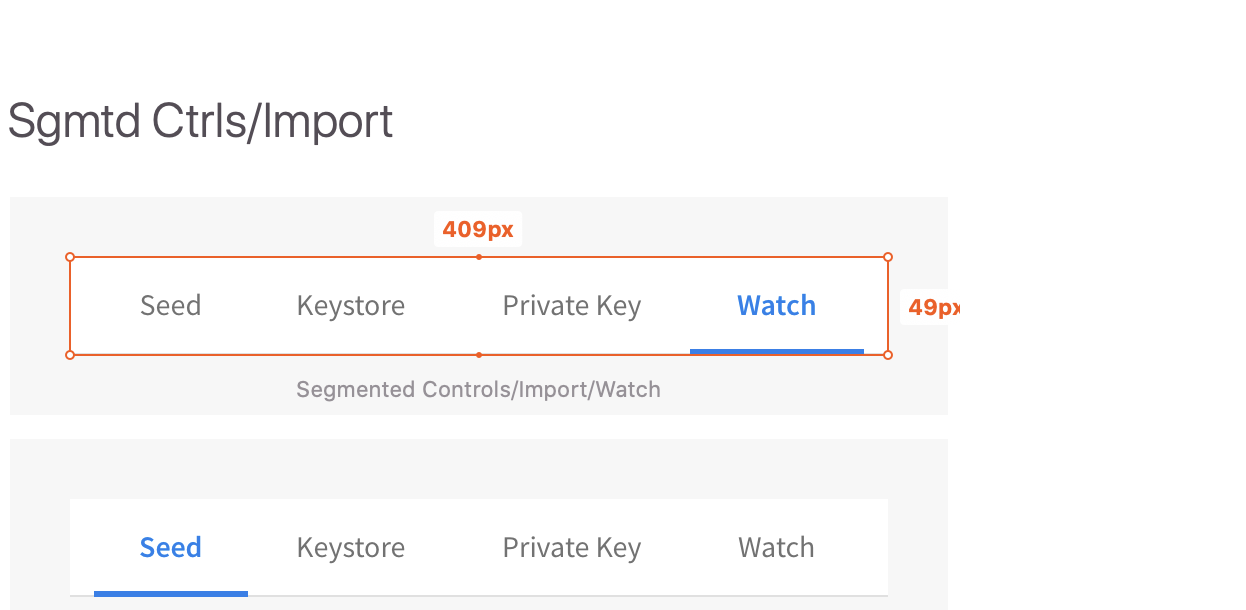Open the Private Key tab in the top control
This screenshot has width=1246, height=610.
571,305
